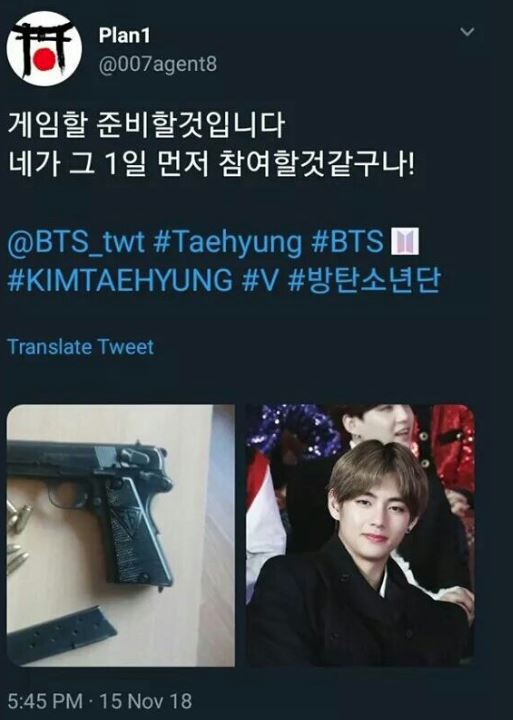Open the right attached photo thumbnail
This screenshot has width=513, height=720.
coord(360,535)
